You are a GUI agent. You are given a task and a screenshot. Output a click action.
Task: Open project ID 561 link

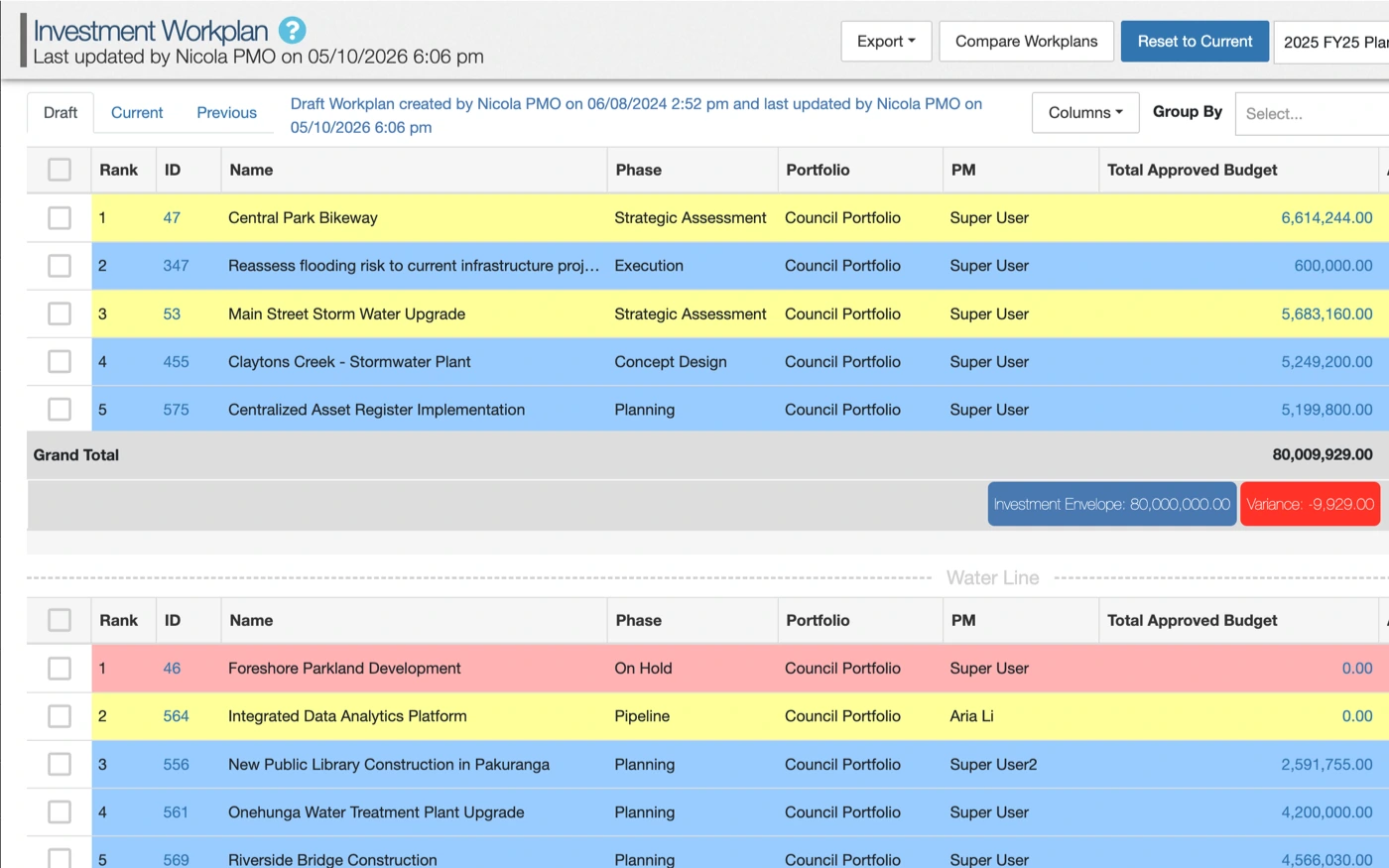pos(176,811)
